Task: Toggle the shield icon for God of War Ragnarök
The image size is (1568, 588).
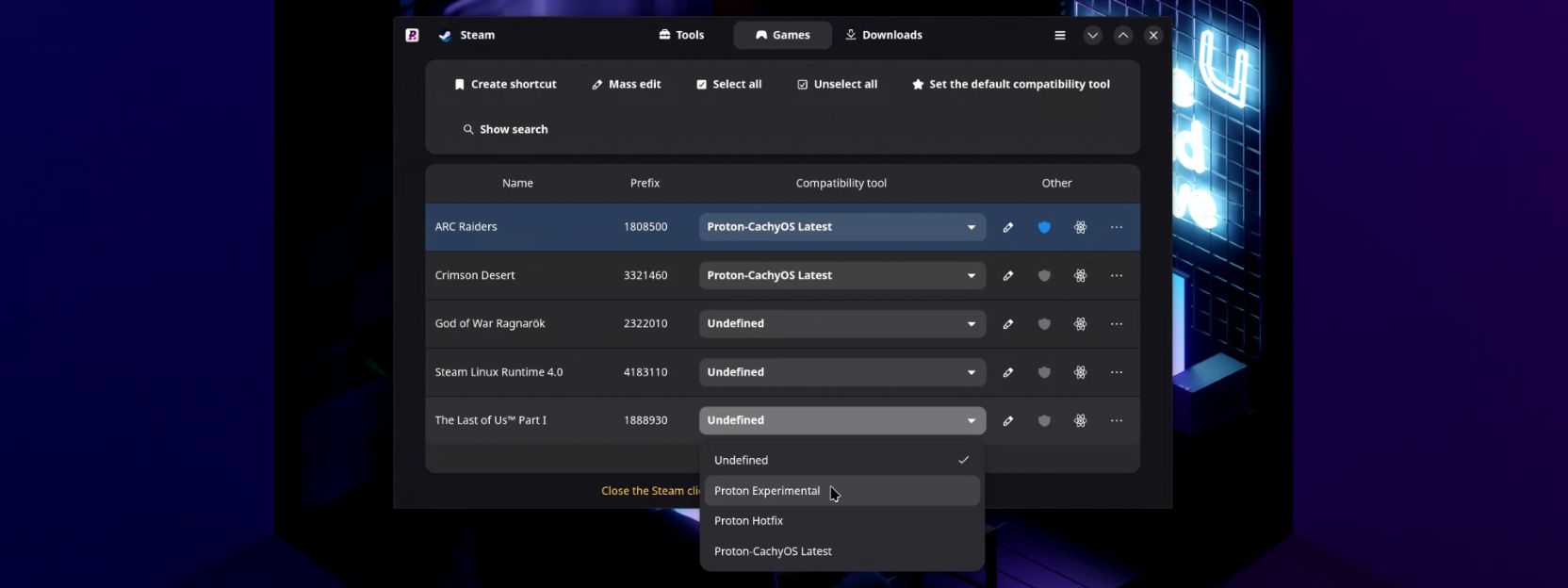Action: [x=1044, y=324]
